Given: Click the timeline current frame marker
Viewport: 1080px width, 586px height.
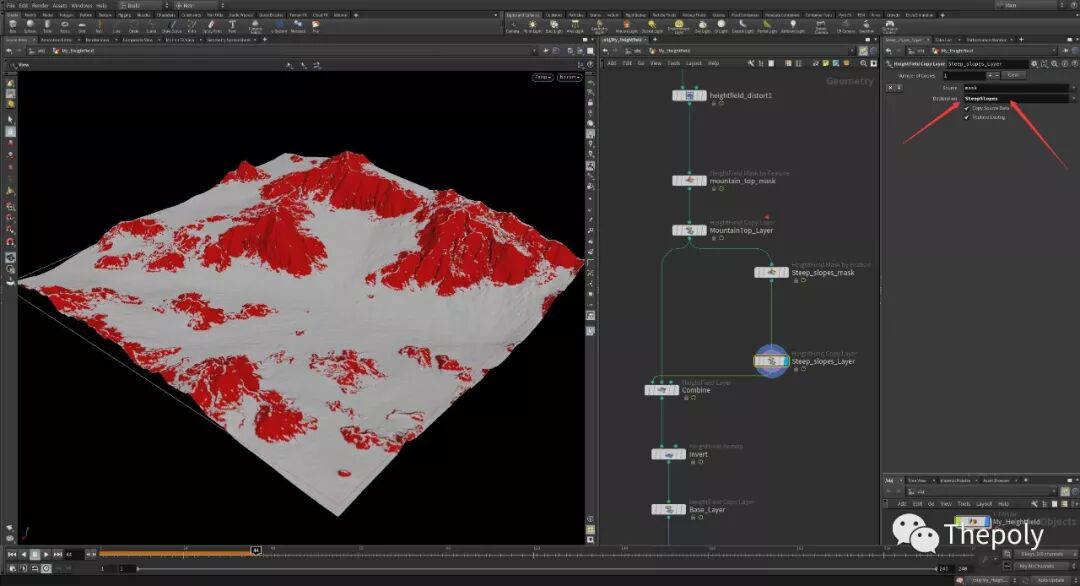Looking at the screenshot, I should coord(256,550).
